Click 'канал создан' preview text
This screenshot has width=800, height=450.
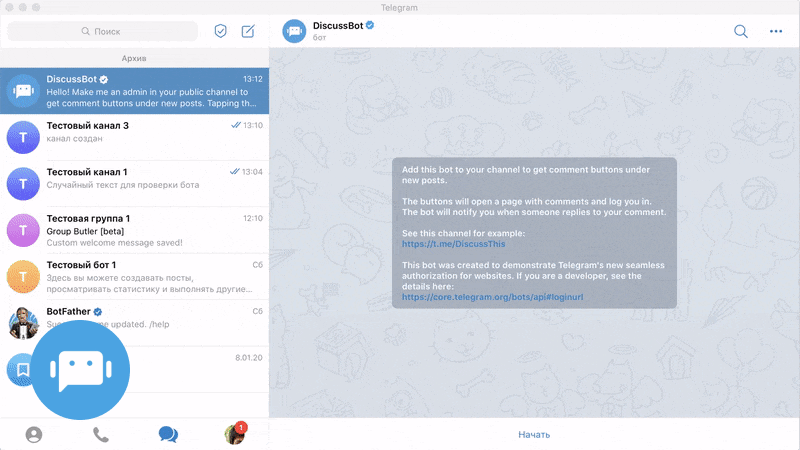[x=74, y=139]
